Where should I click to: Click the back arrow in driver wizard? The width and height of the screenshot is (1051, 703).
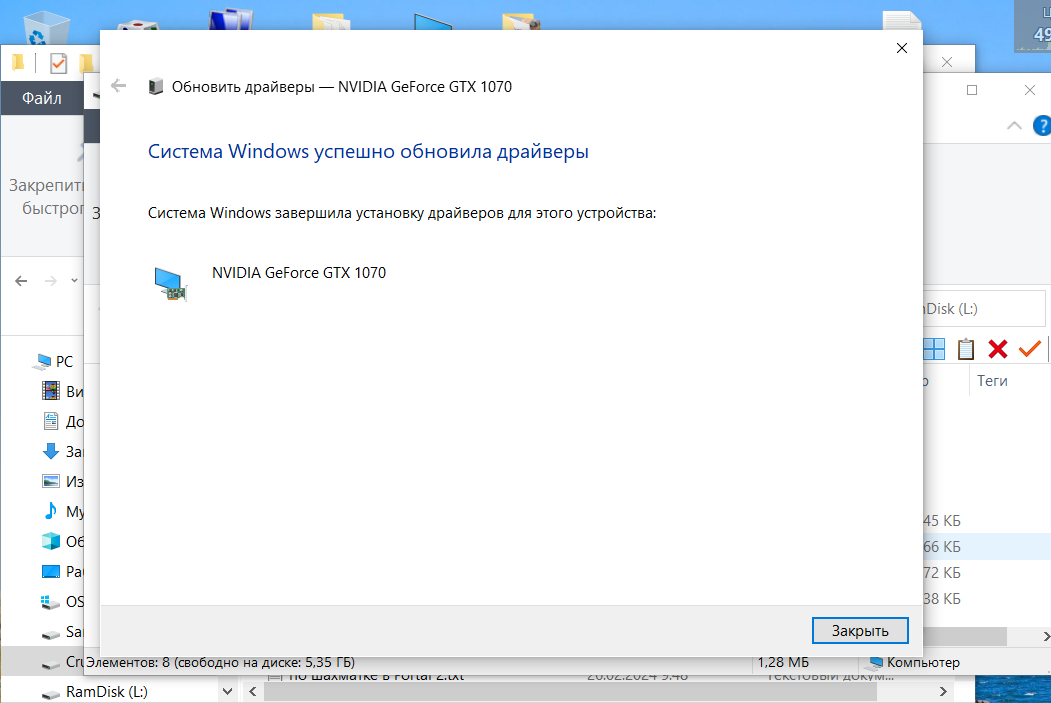click(x=119, y=86)
